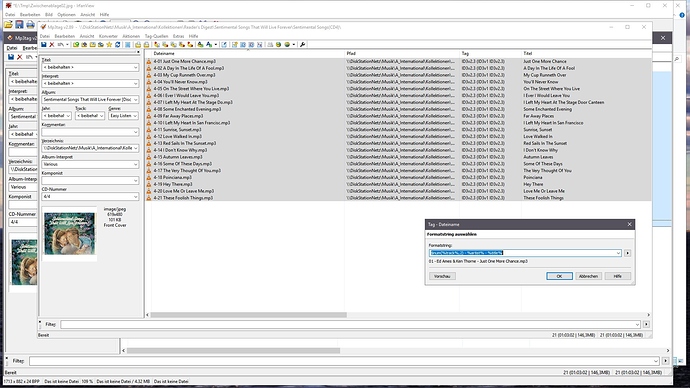Expand the Interpret field dropdown
This screenshot has height=388, width=690.
coord(135,83)
